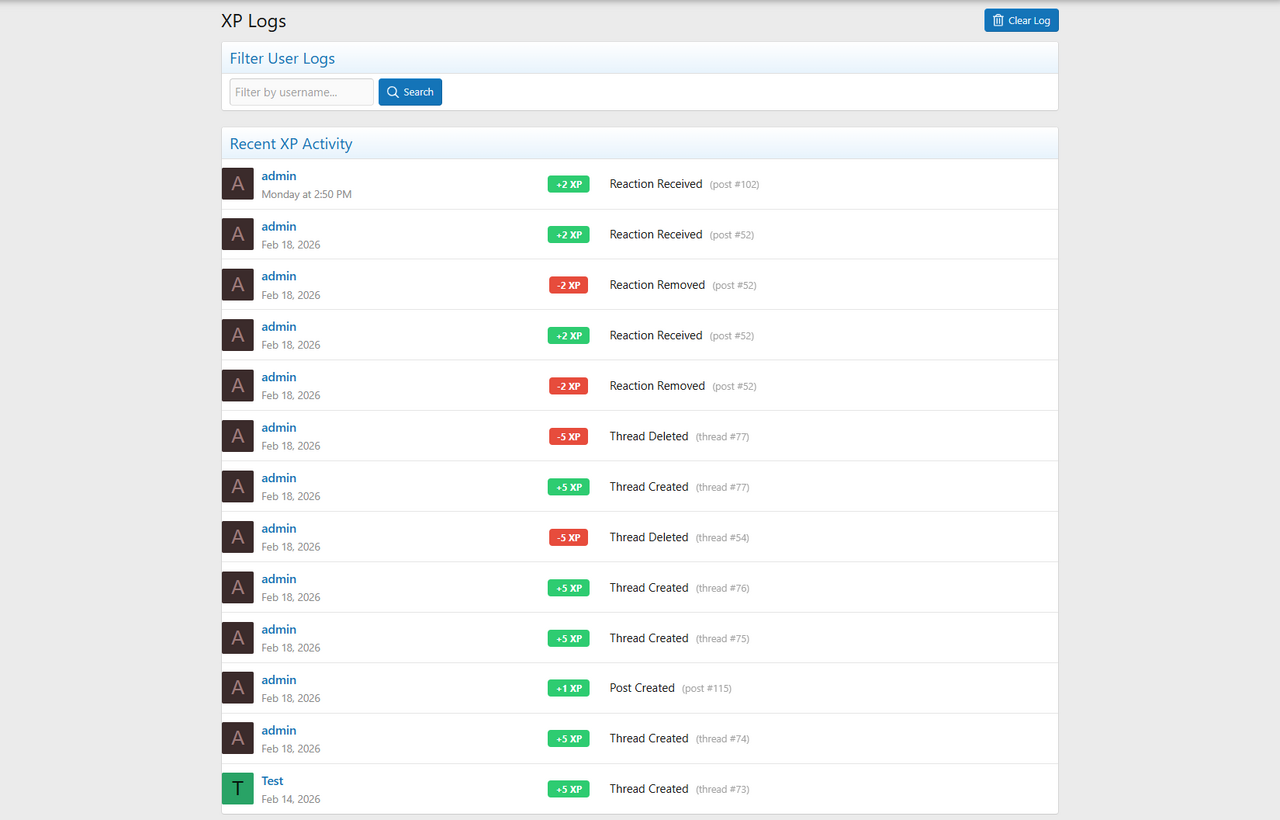Open admin profile from Monday 2:50 PM entry
The height and width of the screenshot is (820, 1280).
[279, 176]
